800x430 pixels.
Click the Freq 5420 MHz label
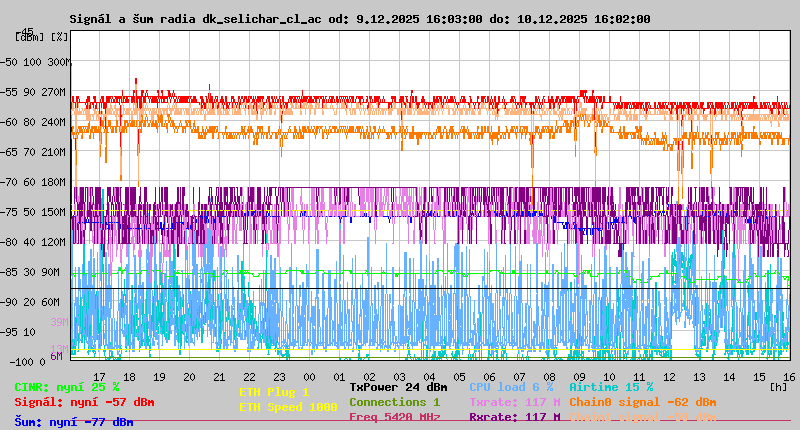click(x=394, y=417)
